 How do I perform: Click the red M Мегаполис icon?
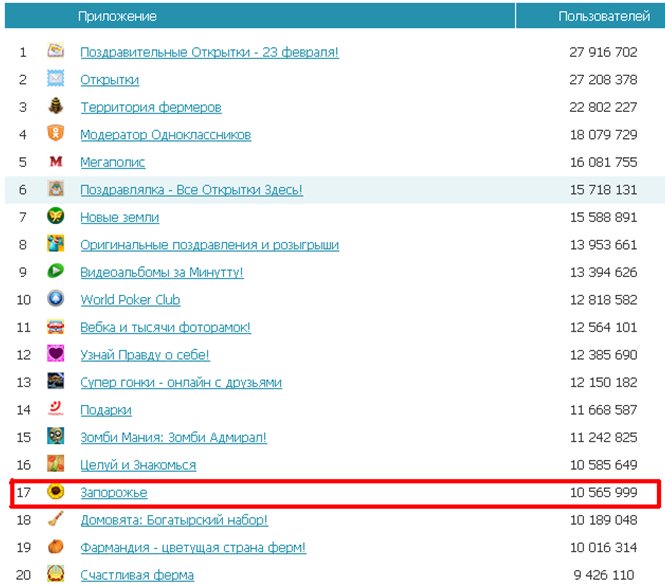pyautogui.click(x=56, y=162)
